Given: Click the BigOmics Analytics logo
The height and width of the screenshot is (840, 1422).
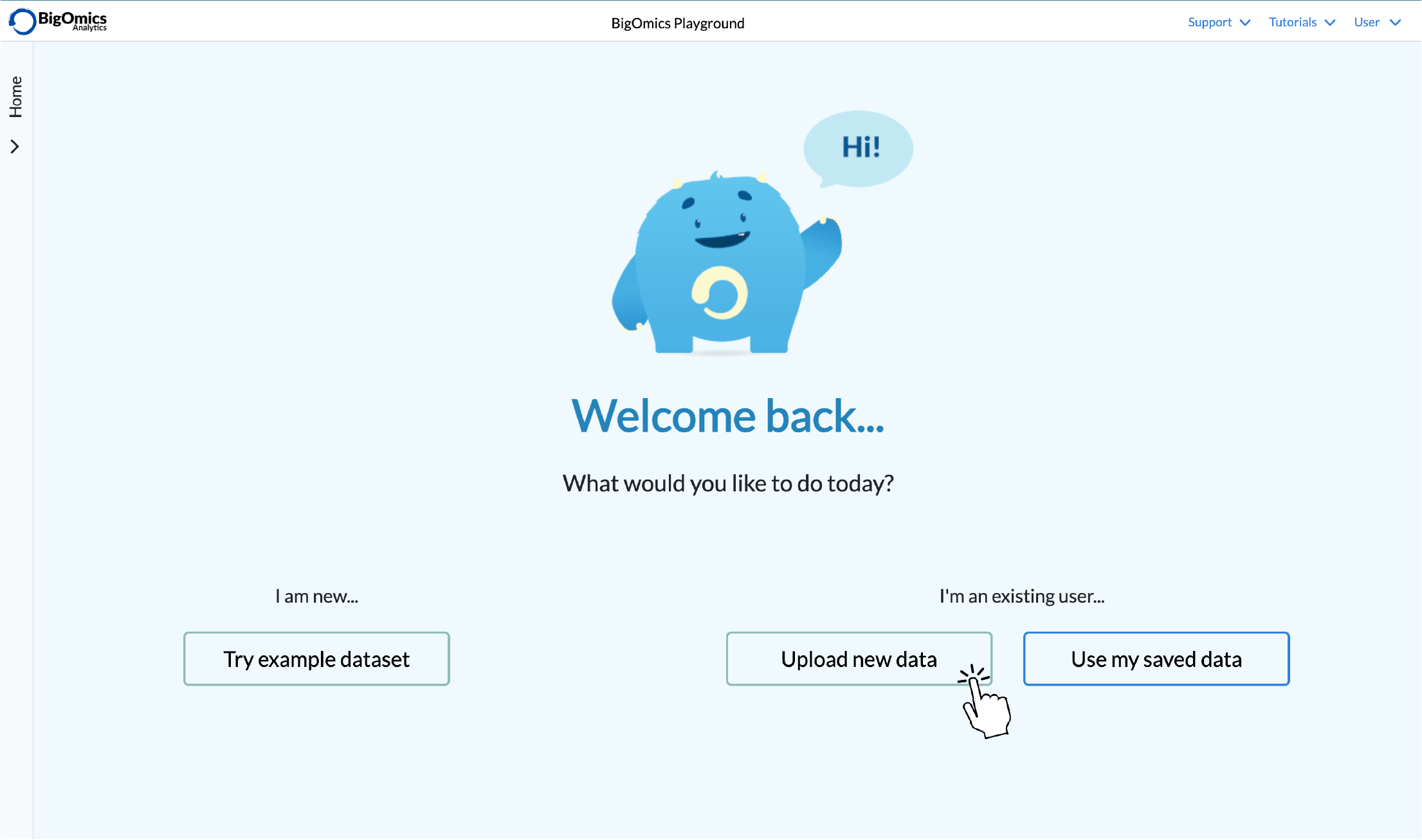Looking at the screenshot, I should [57, 21].
